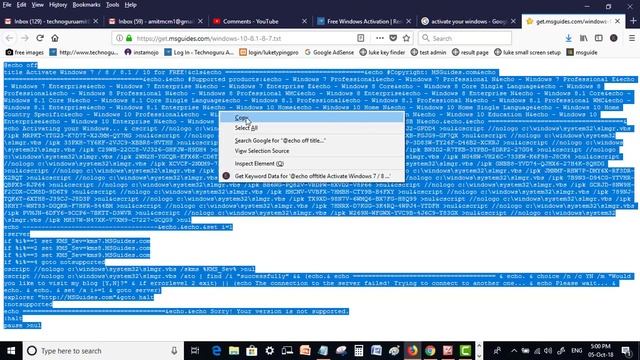Open File Explorer from the taskbar
The image size is (640, 360).
[x=234, y=351]
